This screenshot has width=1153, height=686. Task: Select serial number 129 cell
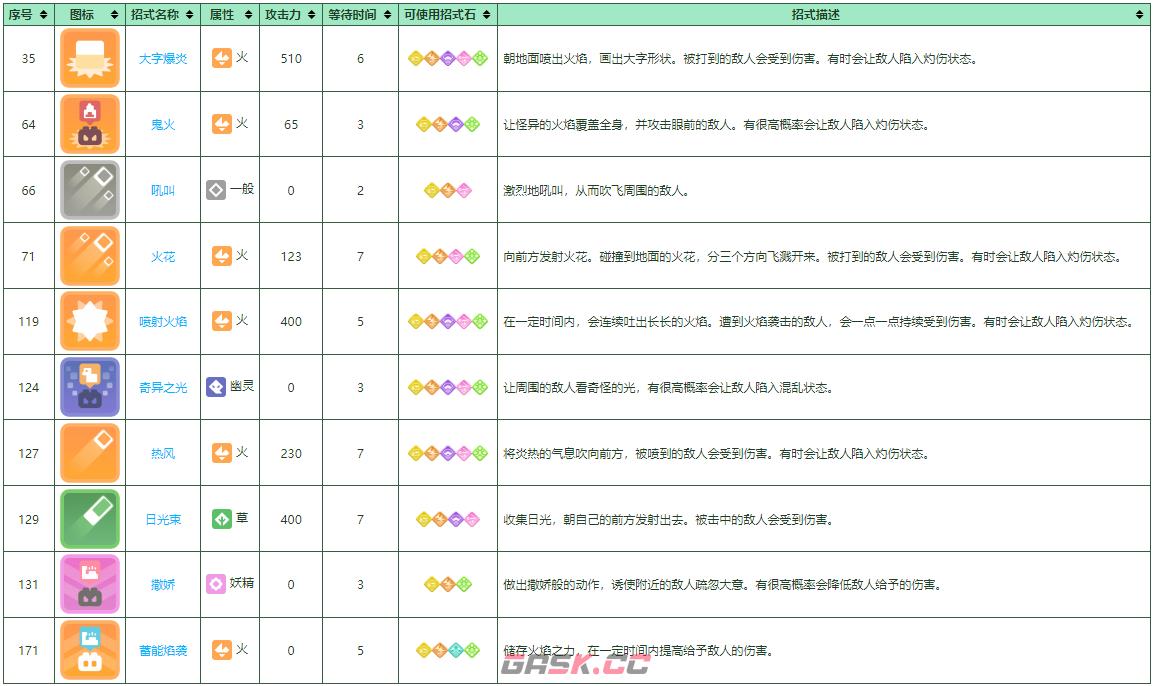tap(29, 519)
